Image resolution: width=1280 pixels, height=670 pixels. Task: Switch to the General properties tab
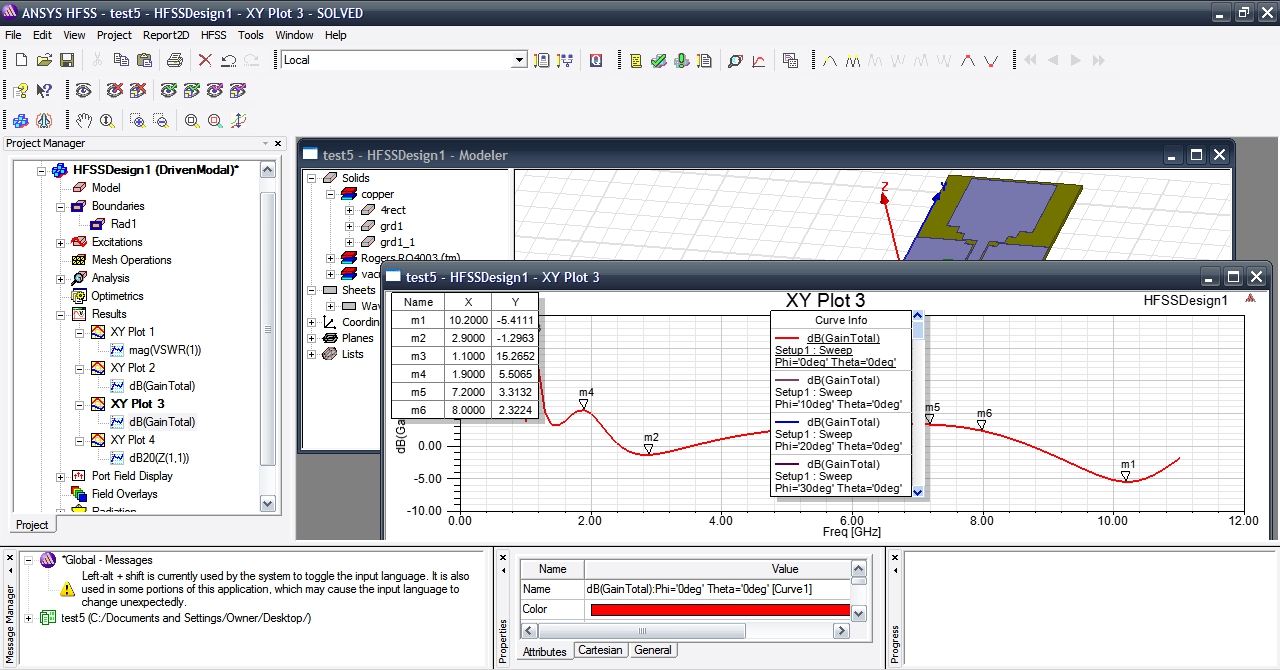click(x=653, y=650)
